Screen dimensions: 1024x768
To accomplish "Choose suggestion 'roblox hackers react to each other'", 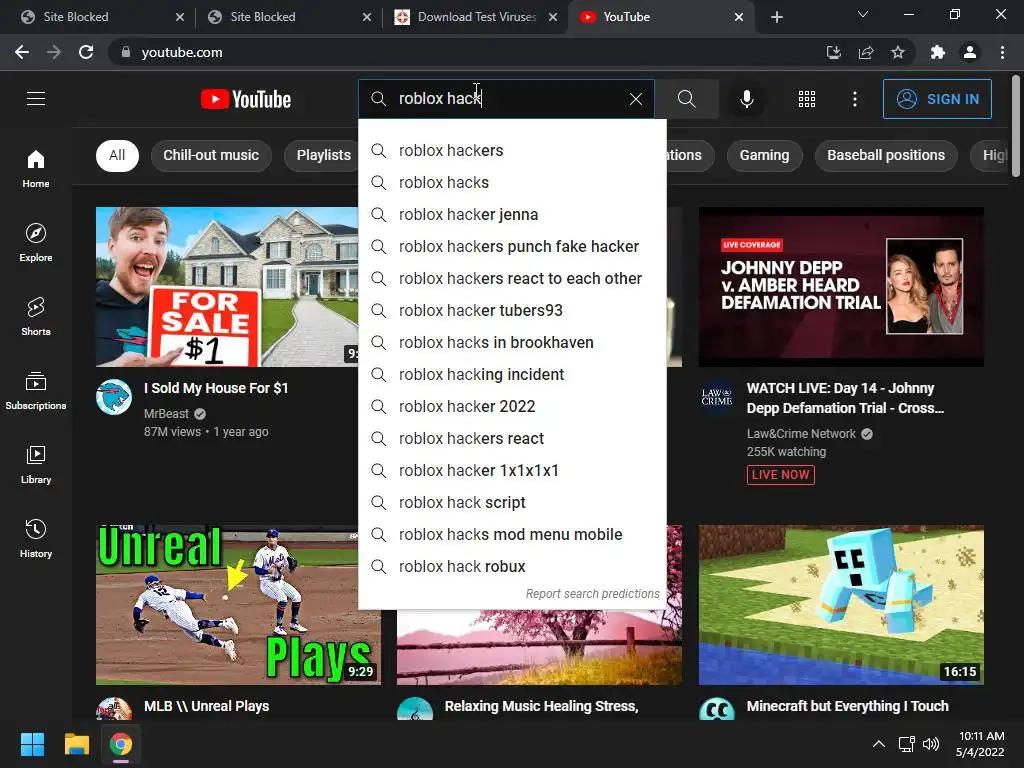I will (513, 278).
